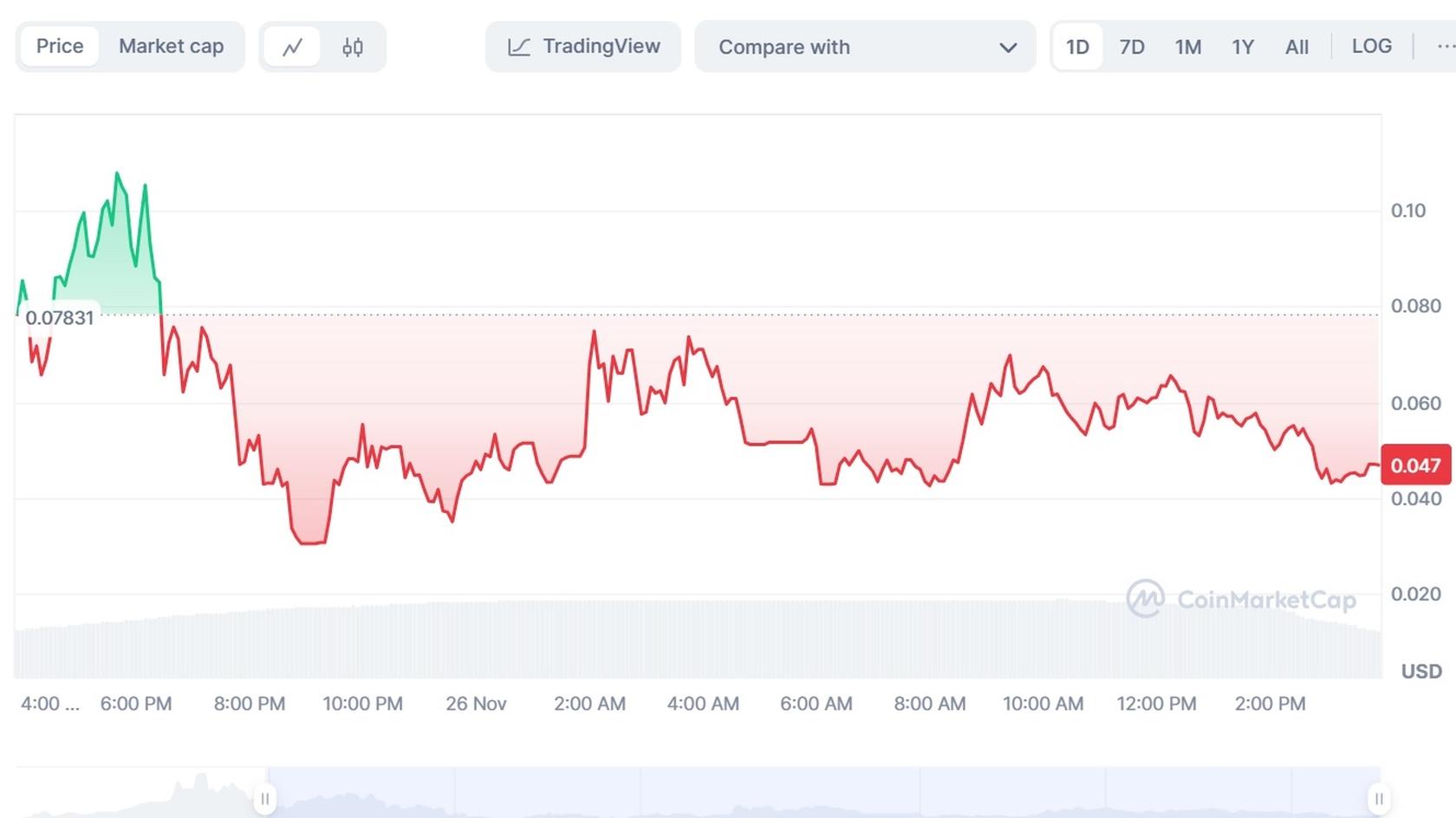Click the 0.080 price axis label

pyautogui.click(x=1415, y=306)
